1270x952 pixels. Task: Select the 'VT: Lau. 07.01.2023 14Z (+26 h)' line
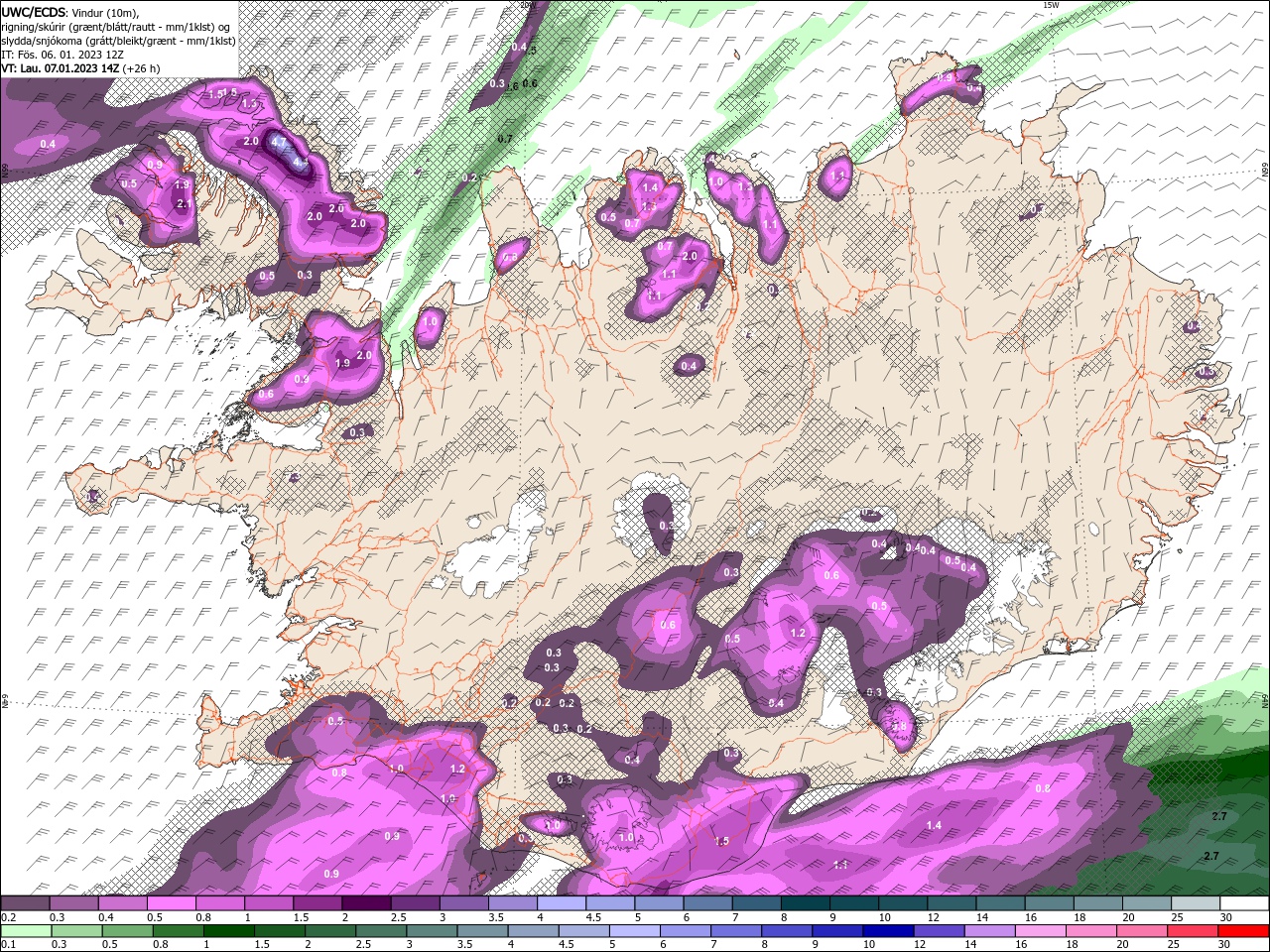pyautogui.click(x=81, y=68)
